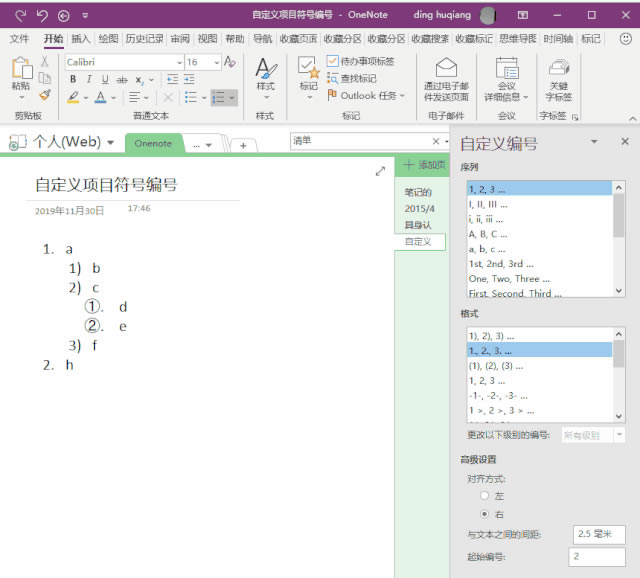640x578 pixels.
Task: Click the Redo curved arrow icon
Action: coord(20,16)
